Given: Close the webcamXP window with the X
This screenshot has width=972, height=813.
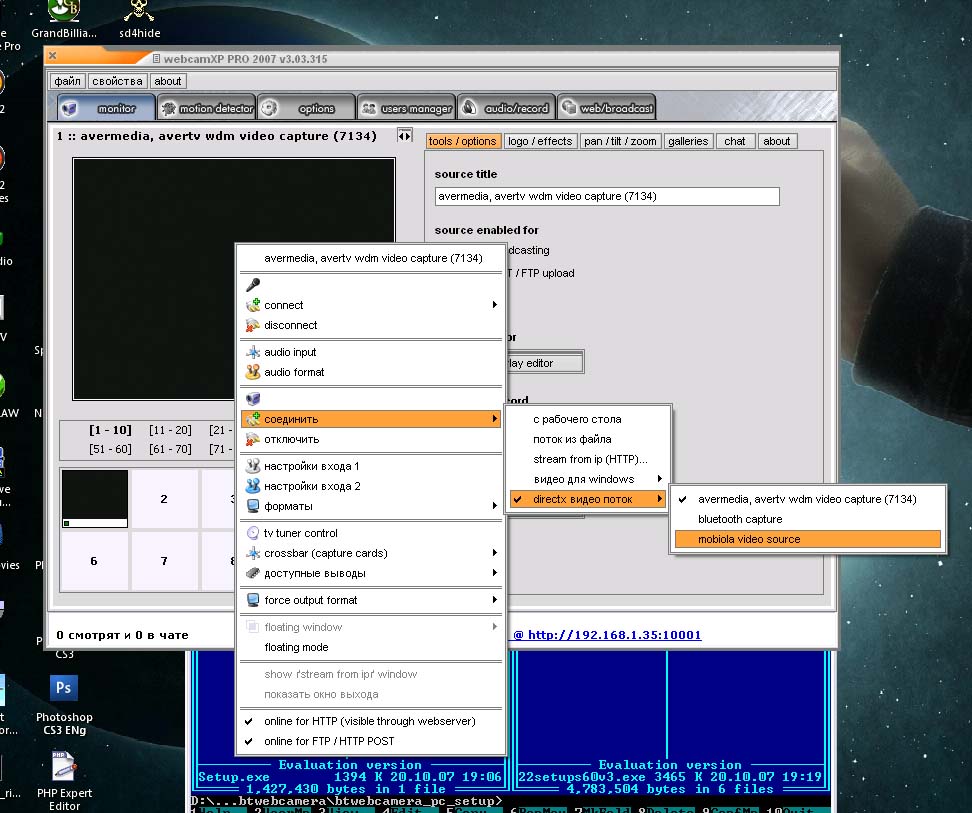Looking at the screenshot, I should [x=53, y=55].
